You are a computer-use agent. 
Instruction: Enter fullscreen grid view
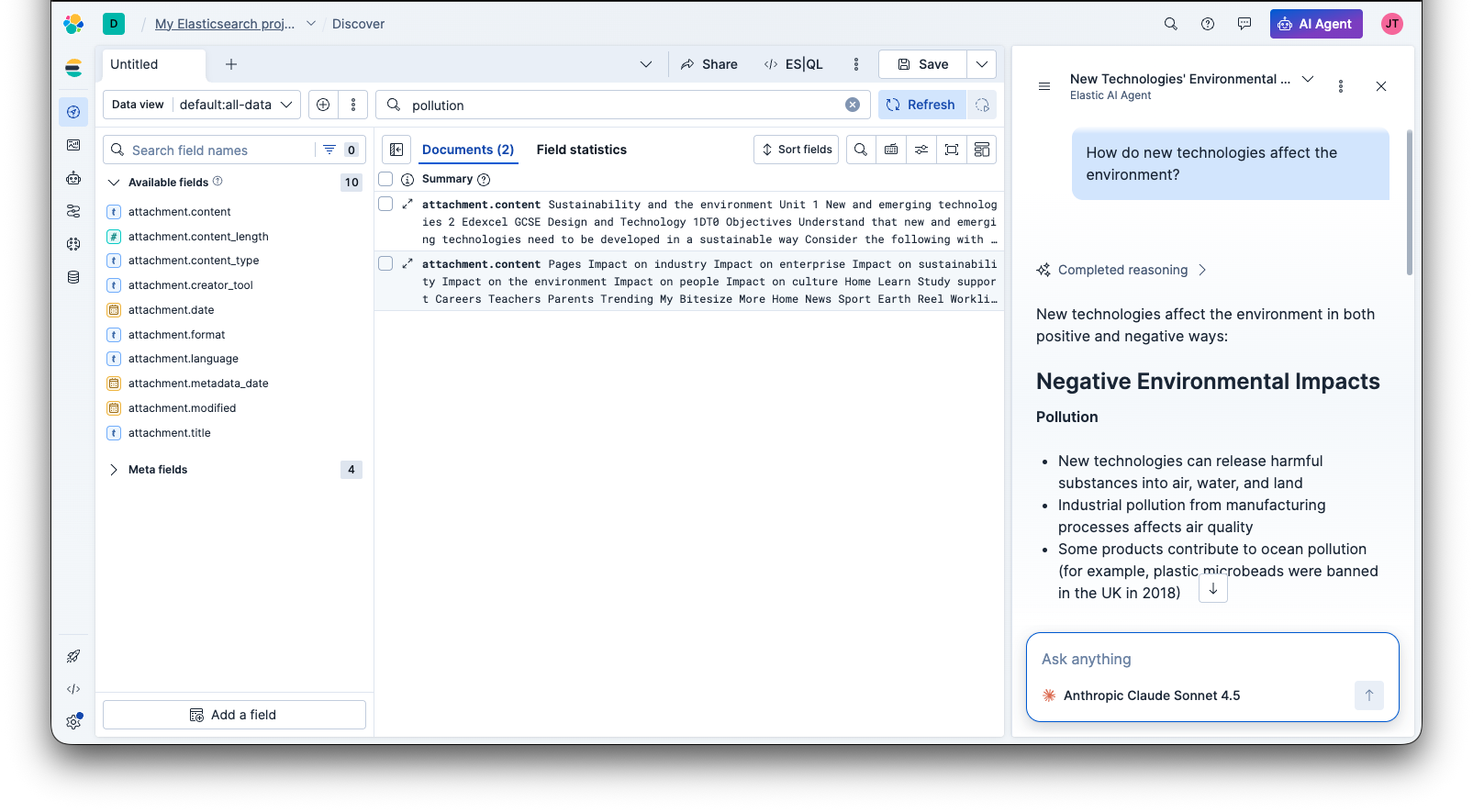click(952, 150)
